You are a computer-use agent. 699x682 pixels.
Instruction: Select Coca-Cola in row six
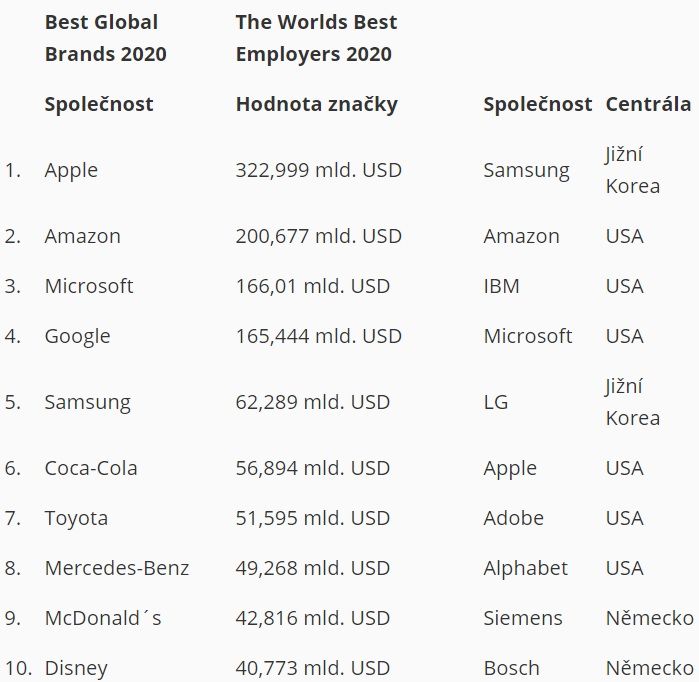91,468
